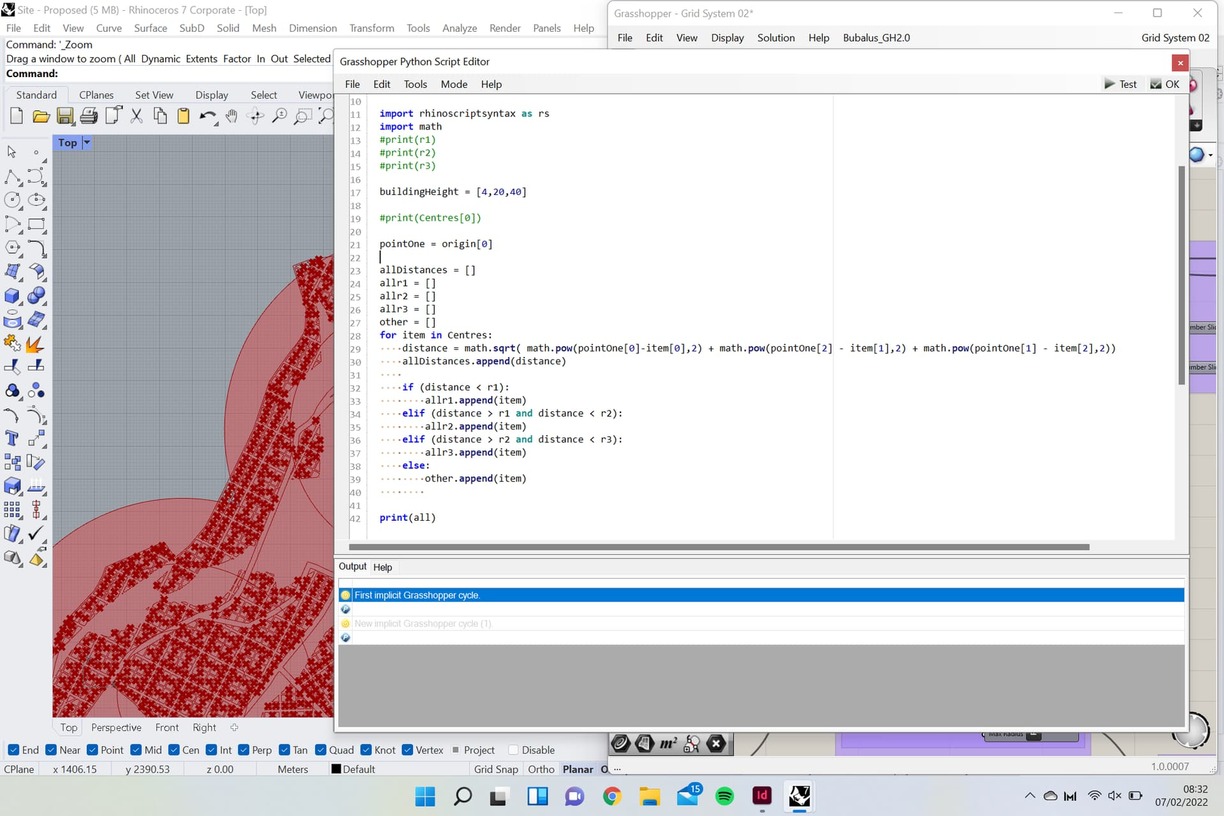Open the Tools menu in Python editor
Image resolution: width=1224 pixels, height=816 pixels.
[x=415, y=84]
